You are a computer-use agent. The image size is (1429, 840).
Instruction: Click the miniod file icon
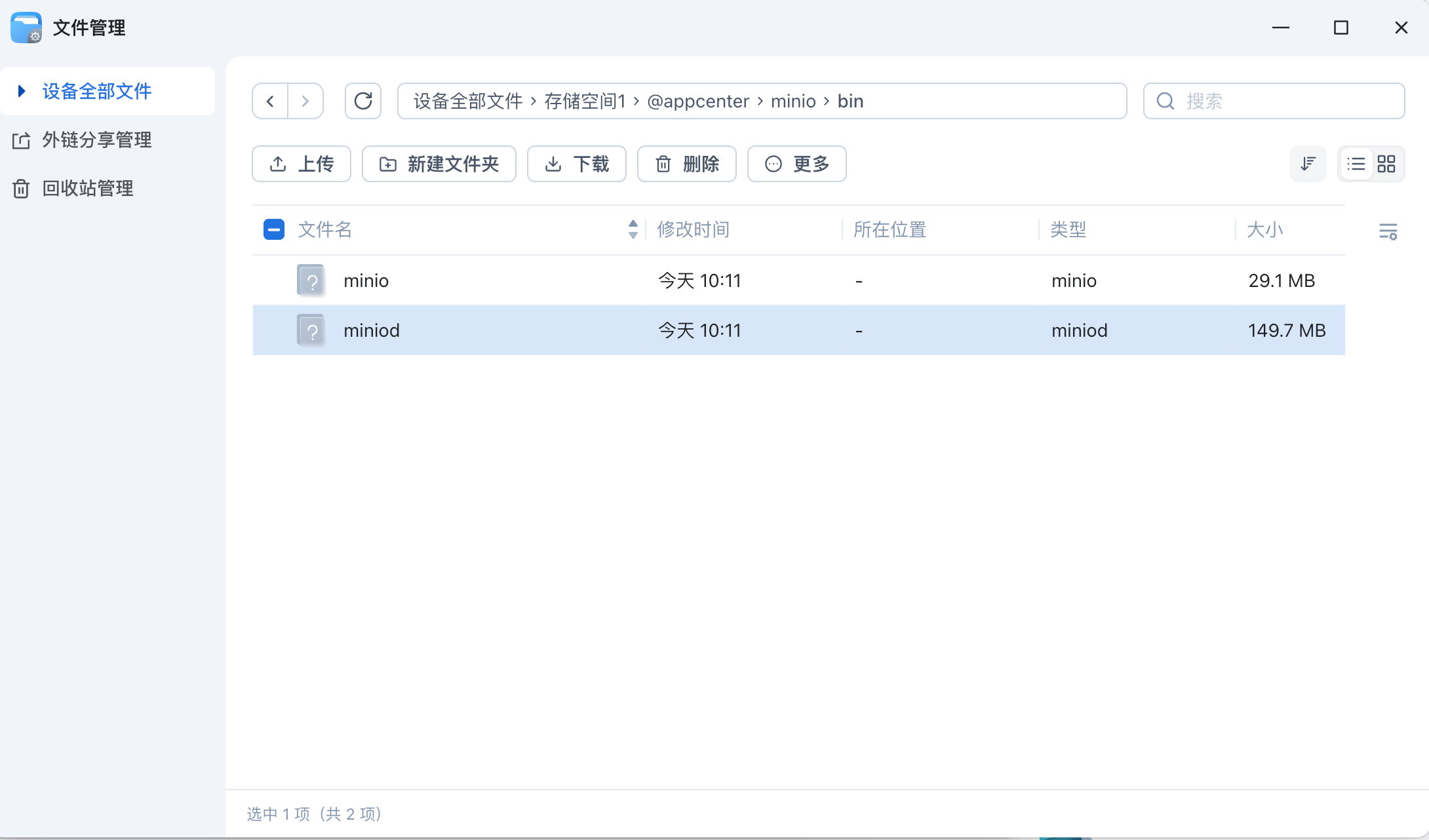[x=311, y=330]
